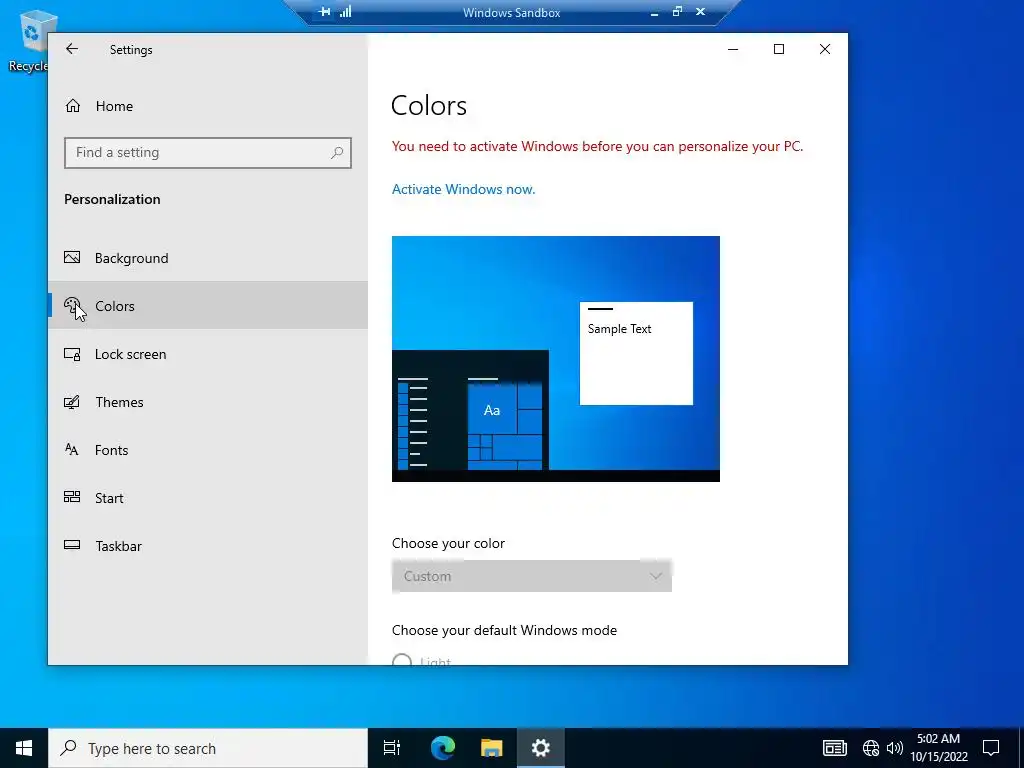Open Taskbar personalization settings
Viewport: 1024px width, 768px height.
[208, 546]
